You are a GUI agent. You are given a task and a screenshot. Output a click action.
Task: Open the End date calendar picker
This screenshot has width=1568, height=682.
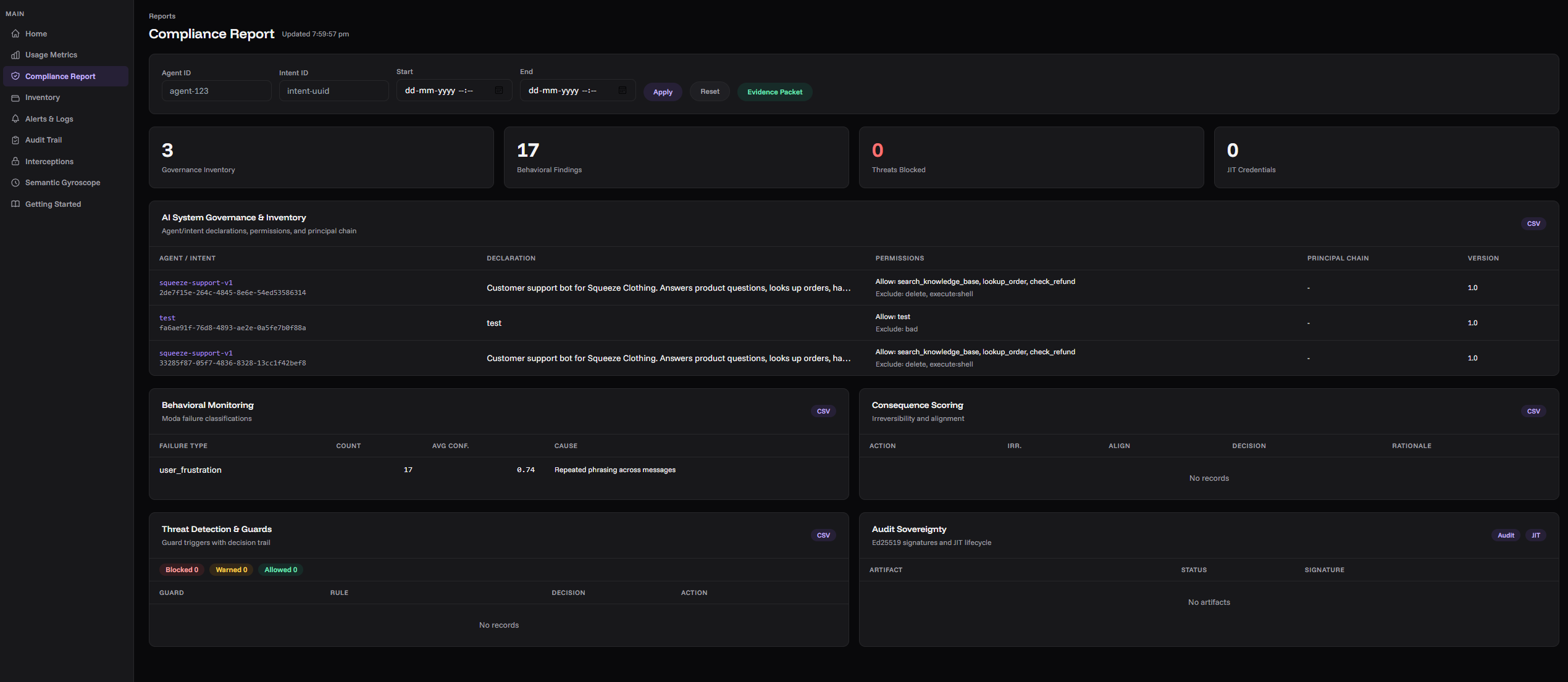click(623, 91)
